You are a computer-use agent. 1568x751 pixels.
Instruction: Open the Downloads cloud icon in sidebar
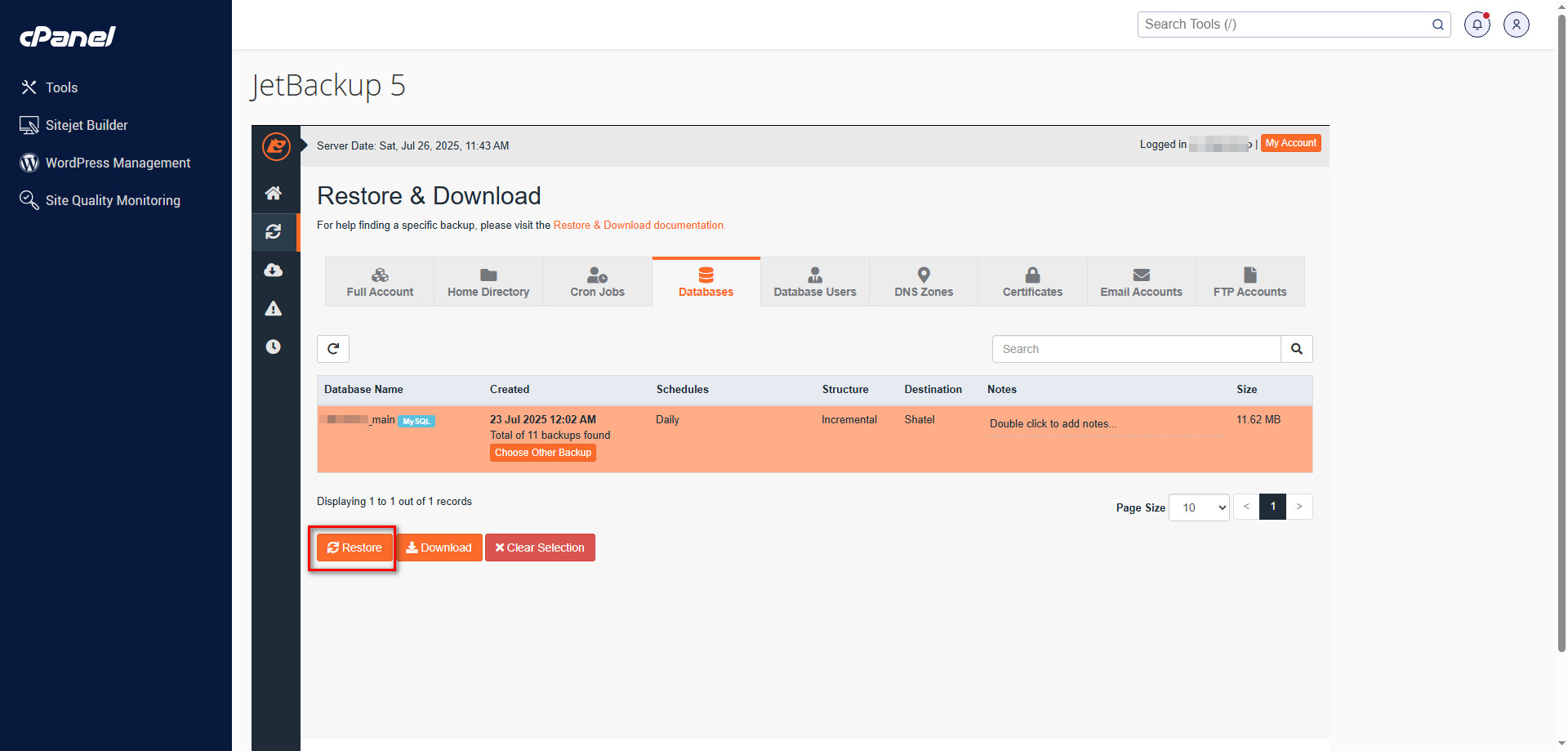274,270
